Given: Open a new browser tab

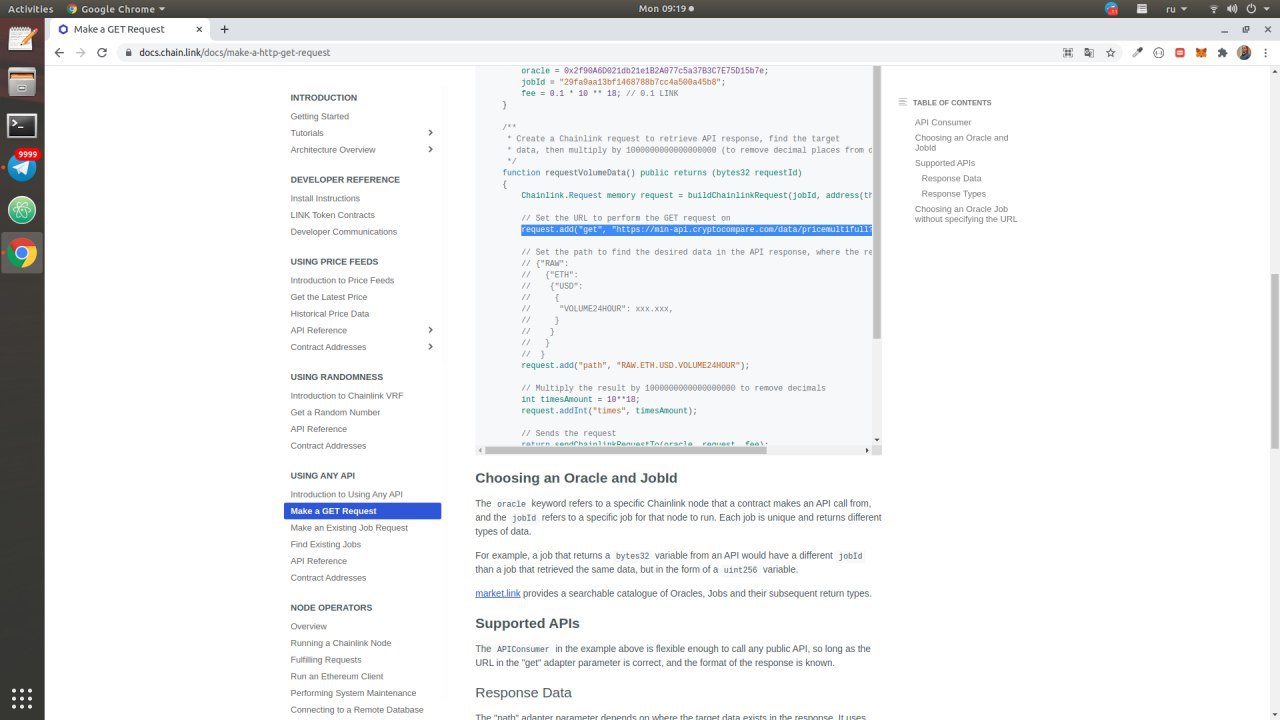Looking at the screenshot, I should 224,29.
